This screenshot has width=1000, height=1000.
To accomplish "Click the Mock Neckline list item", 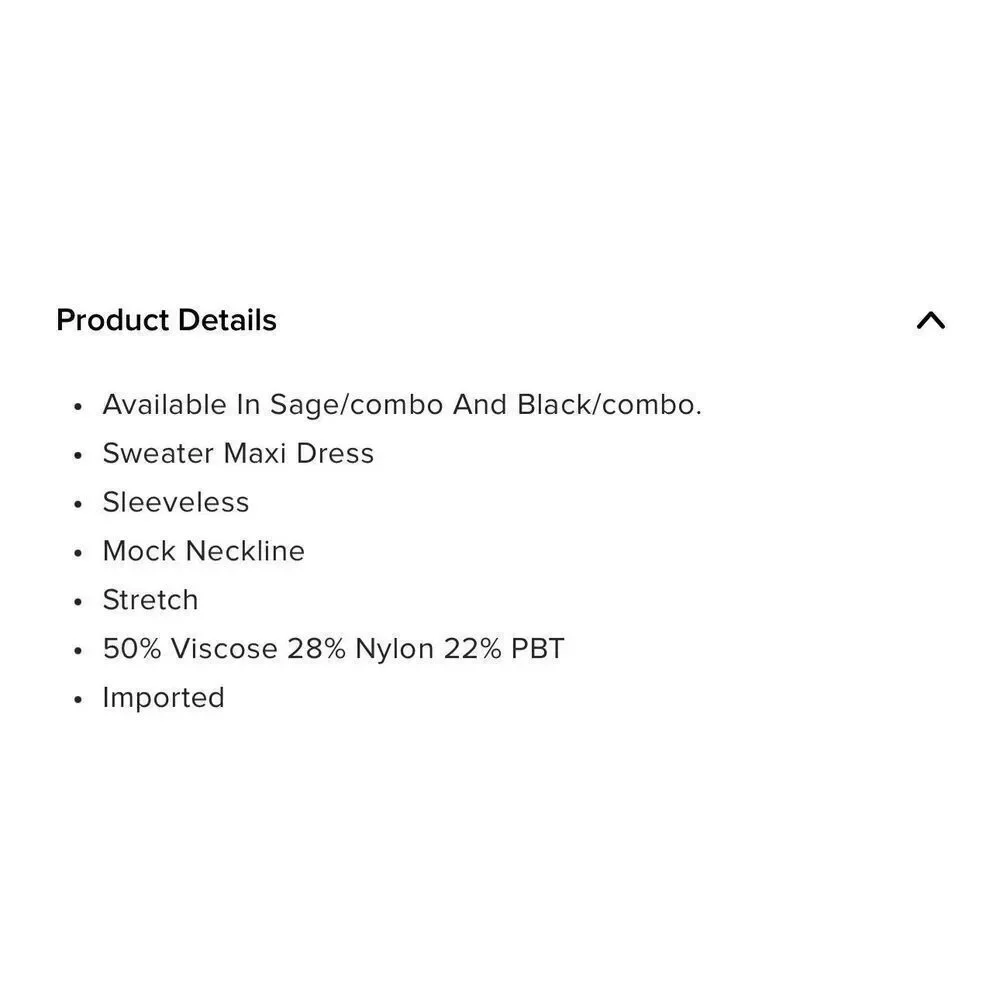I will 203,551.
